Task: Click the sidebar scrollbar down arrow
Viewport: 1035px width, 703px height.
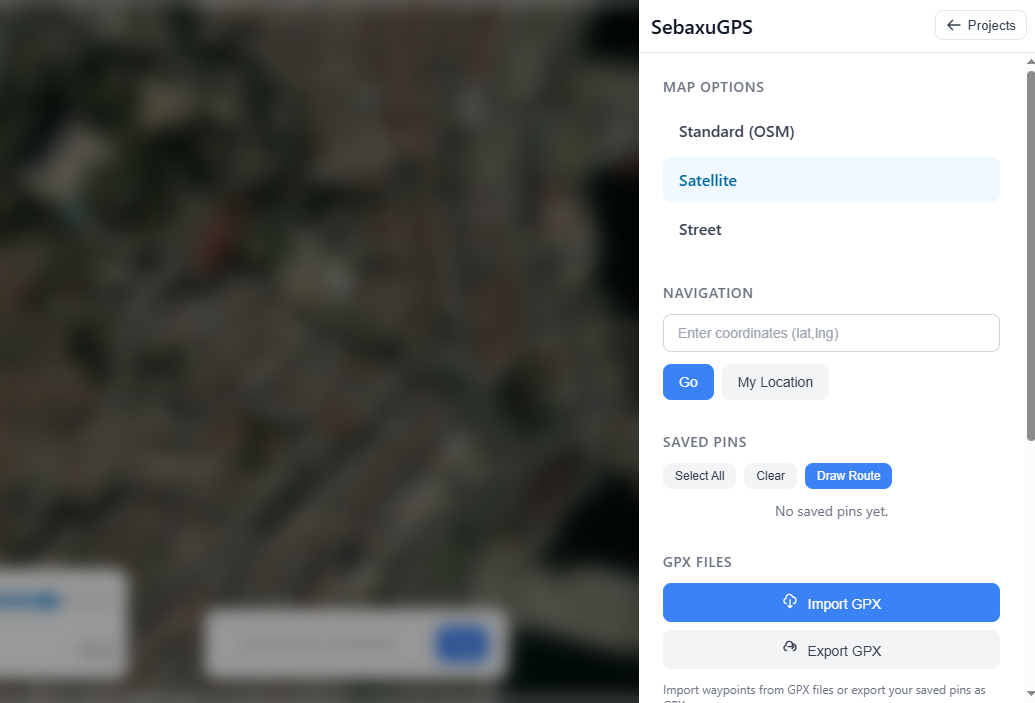Action: click(1030, 693)
